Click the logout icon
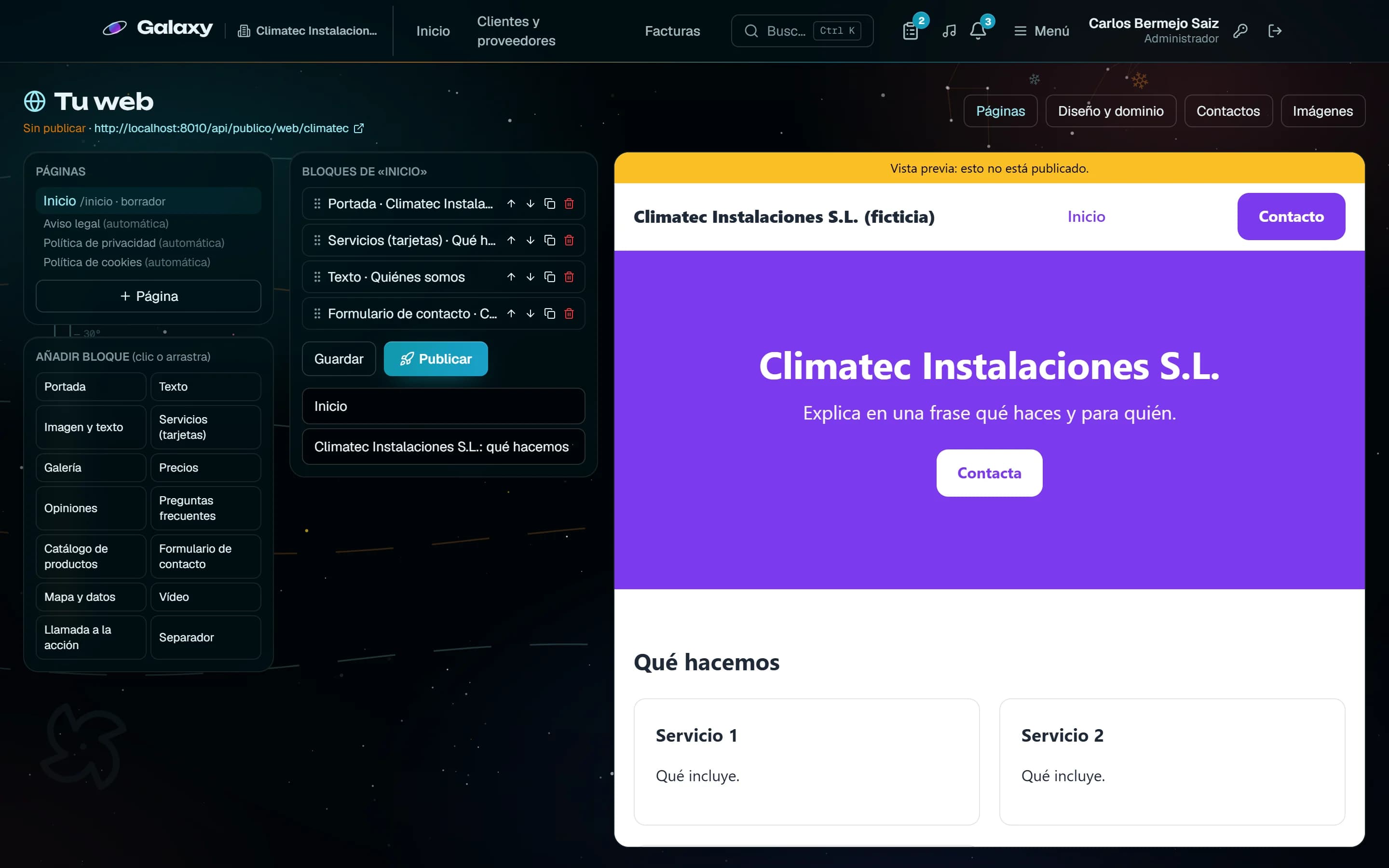Viewport: 1389px width, 868px height. tap(1275, 31)
